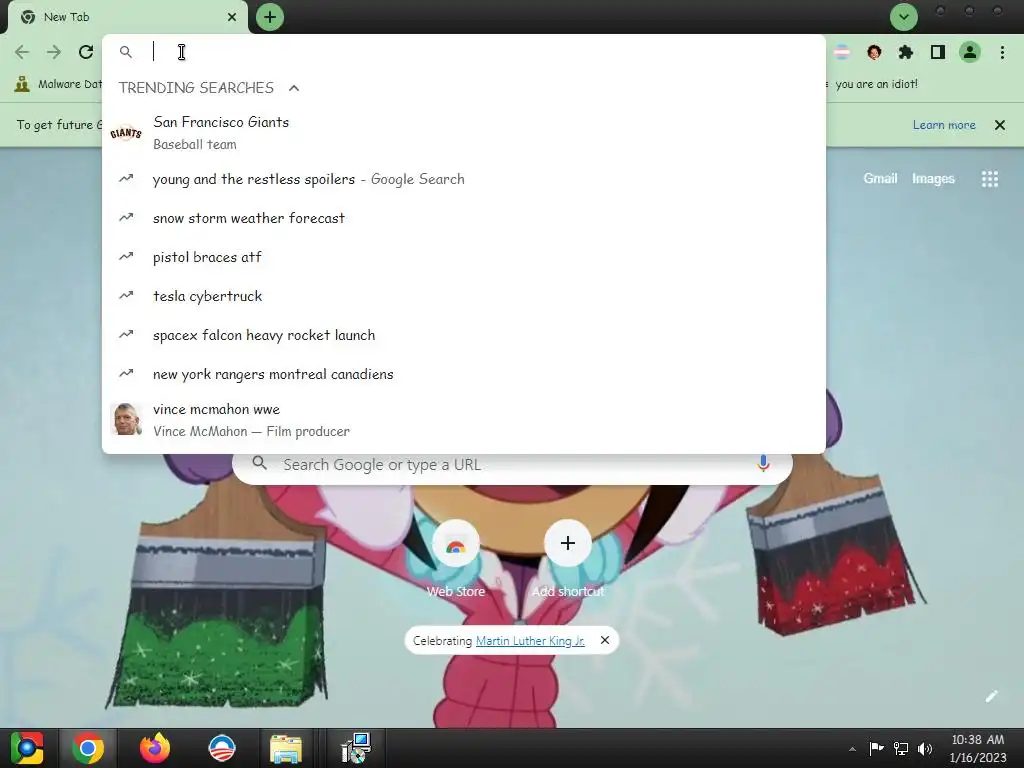Open the Start button in taskbar
The width and height of the screenshot is (1024, 768).
pos(27,748)
